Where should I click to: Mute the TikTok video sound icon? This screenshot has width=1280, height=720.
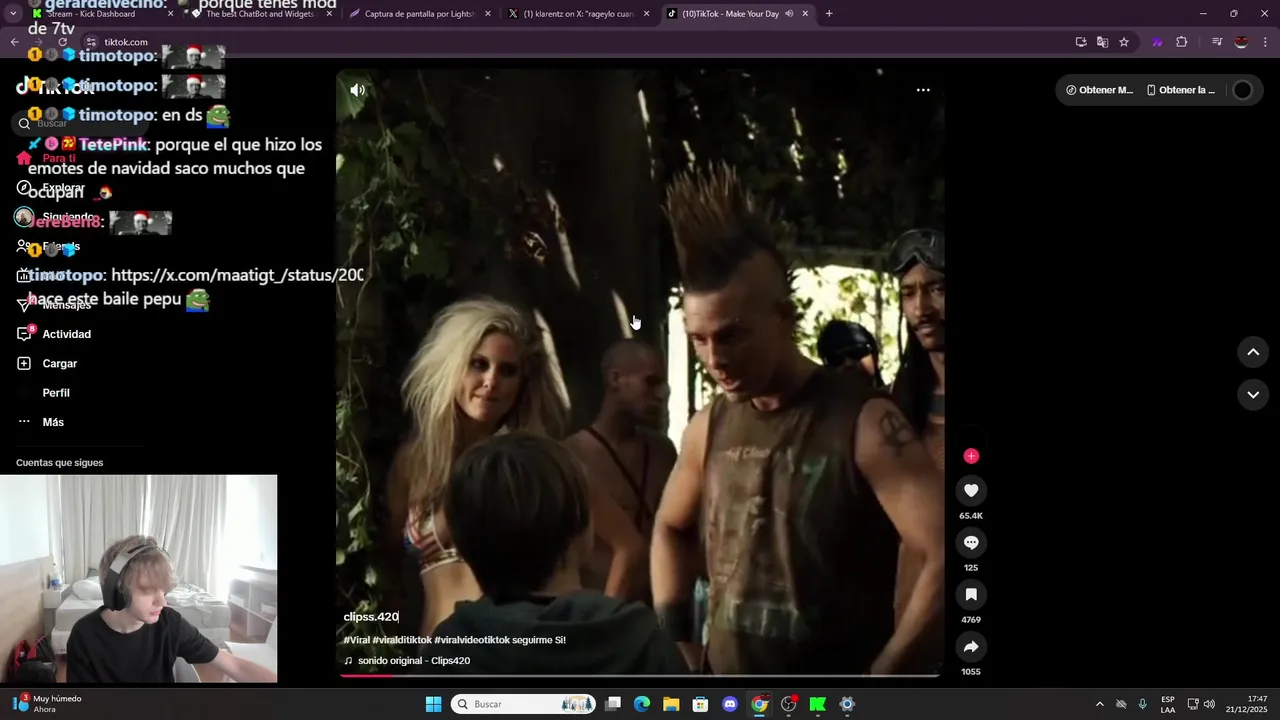pos(357,90)
